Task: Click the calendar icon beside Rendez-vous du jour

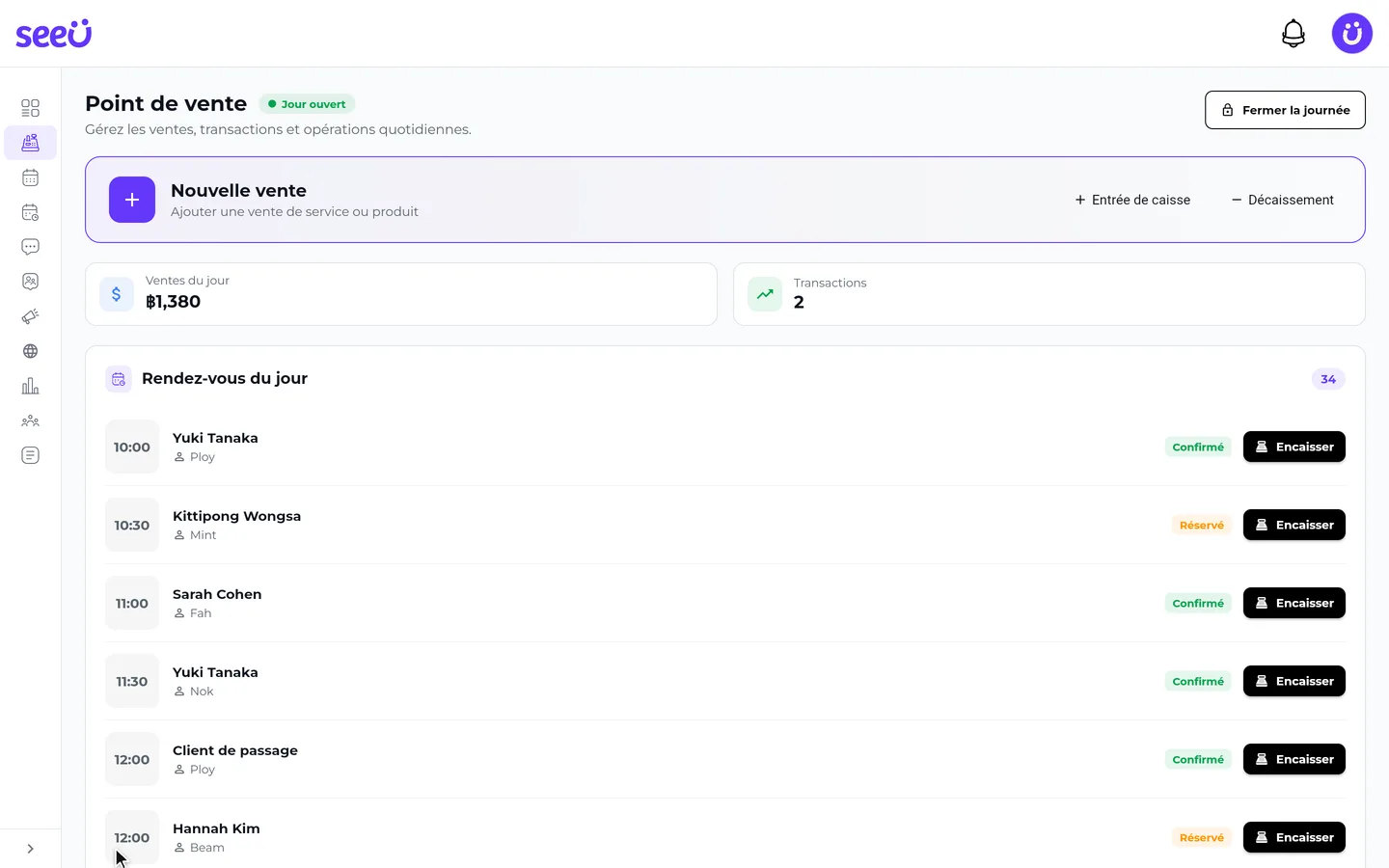Action: click(x=119, y=379)
